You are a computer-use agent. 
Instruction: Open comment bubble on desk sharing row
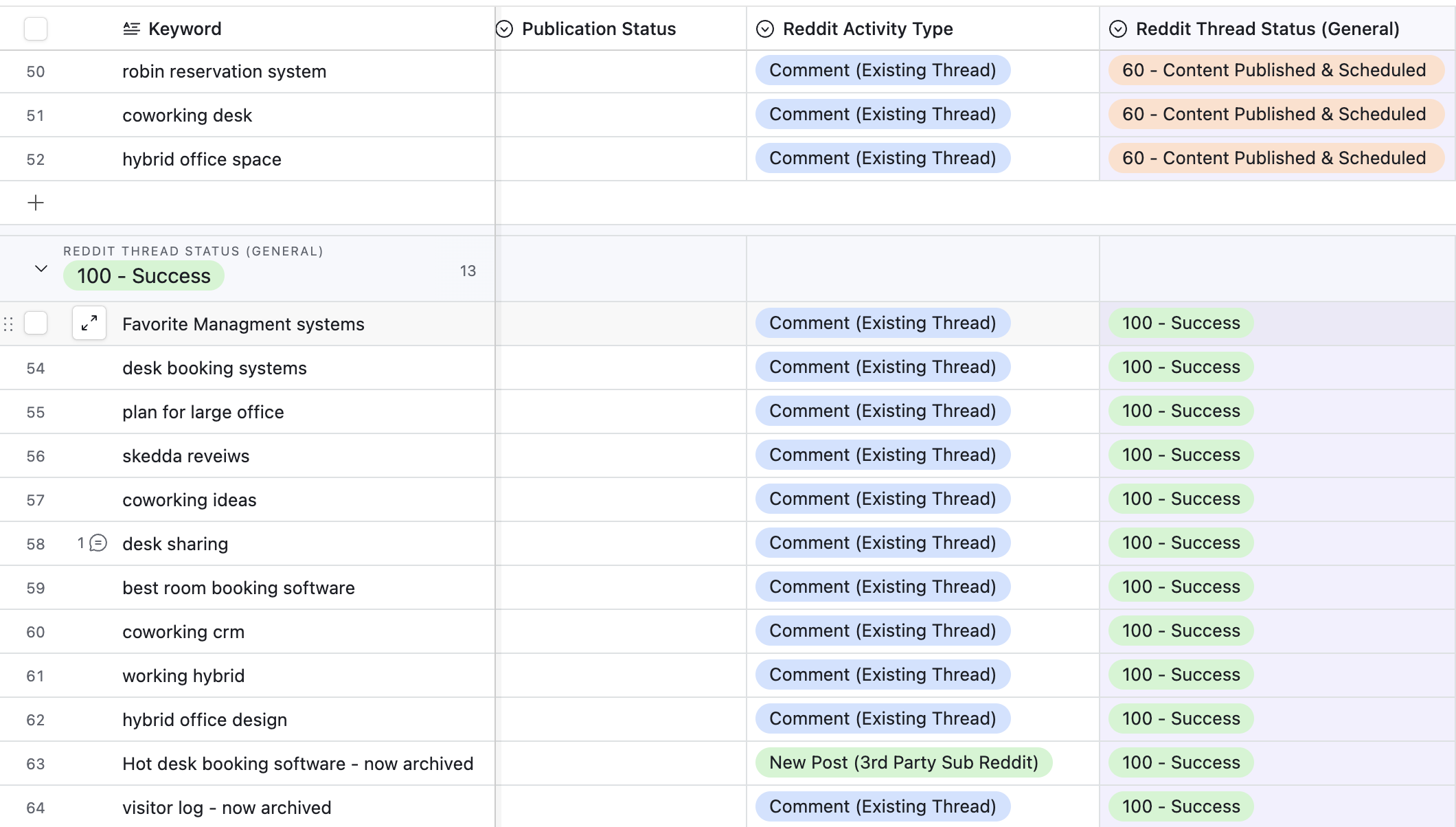click(x=98, y=543)
